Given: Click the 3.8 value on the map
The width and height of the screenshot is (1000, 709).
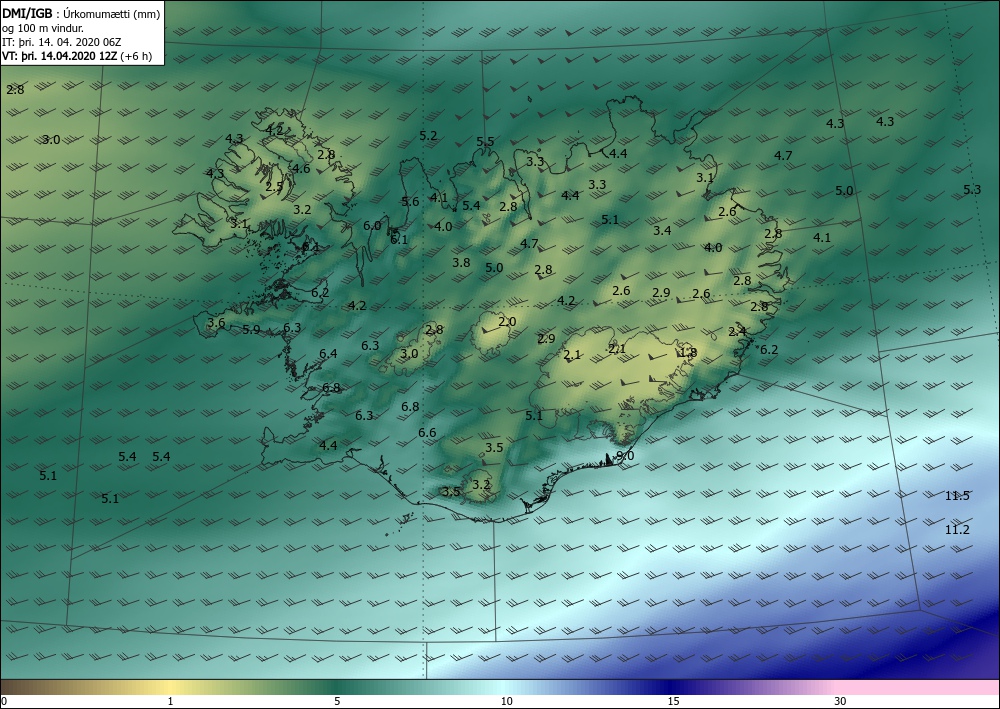Looking at the screenshot, I should click(x=461, y=263).
